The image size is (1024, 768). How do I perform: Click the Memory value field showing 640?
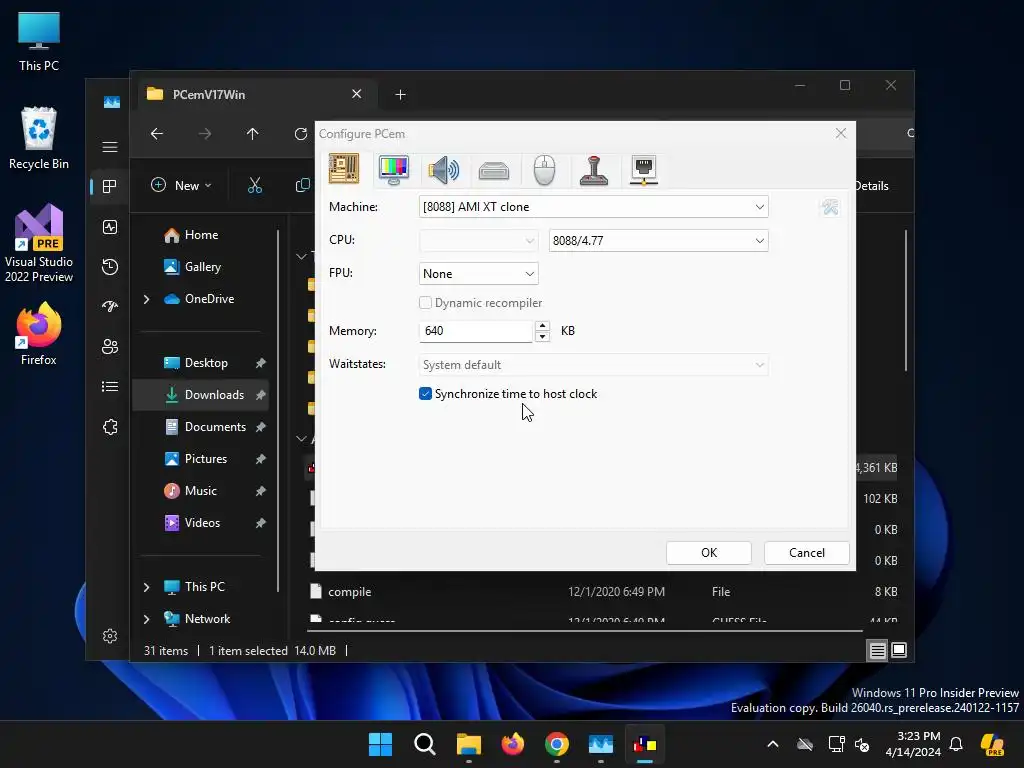click(x=475, y=331)
